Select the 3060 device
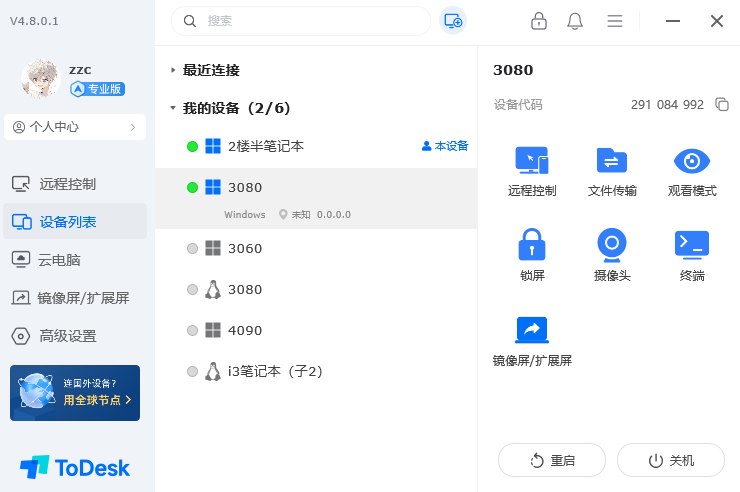Viewport: 740px width, 492px height. [x=316, y=249]
